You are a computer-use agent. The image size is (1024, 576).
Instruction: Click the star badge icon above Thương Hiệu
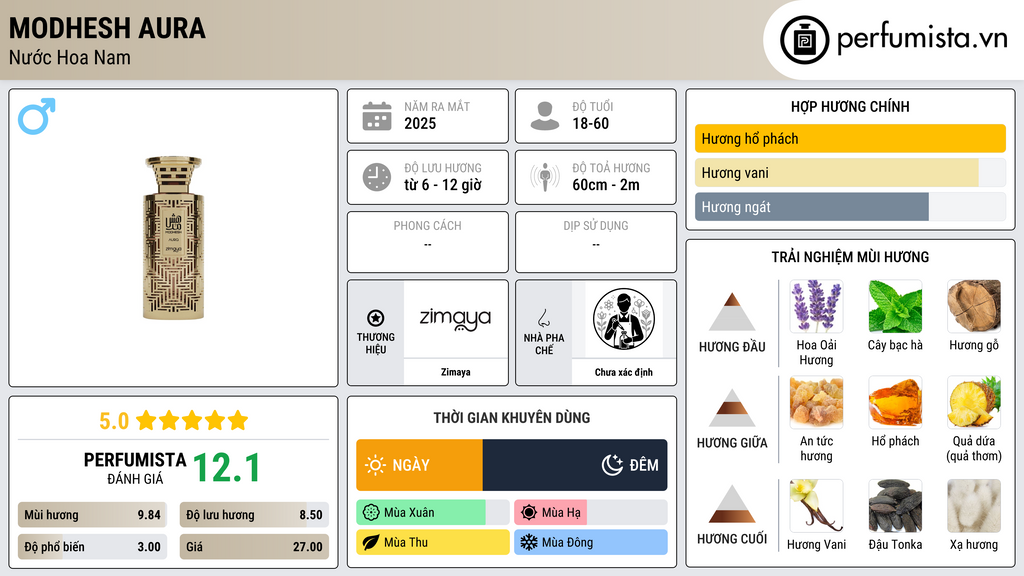tap(376, 318)
